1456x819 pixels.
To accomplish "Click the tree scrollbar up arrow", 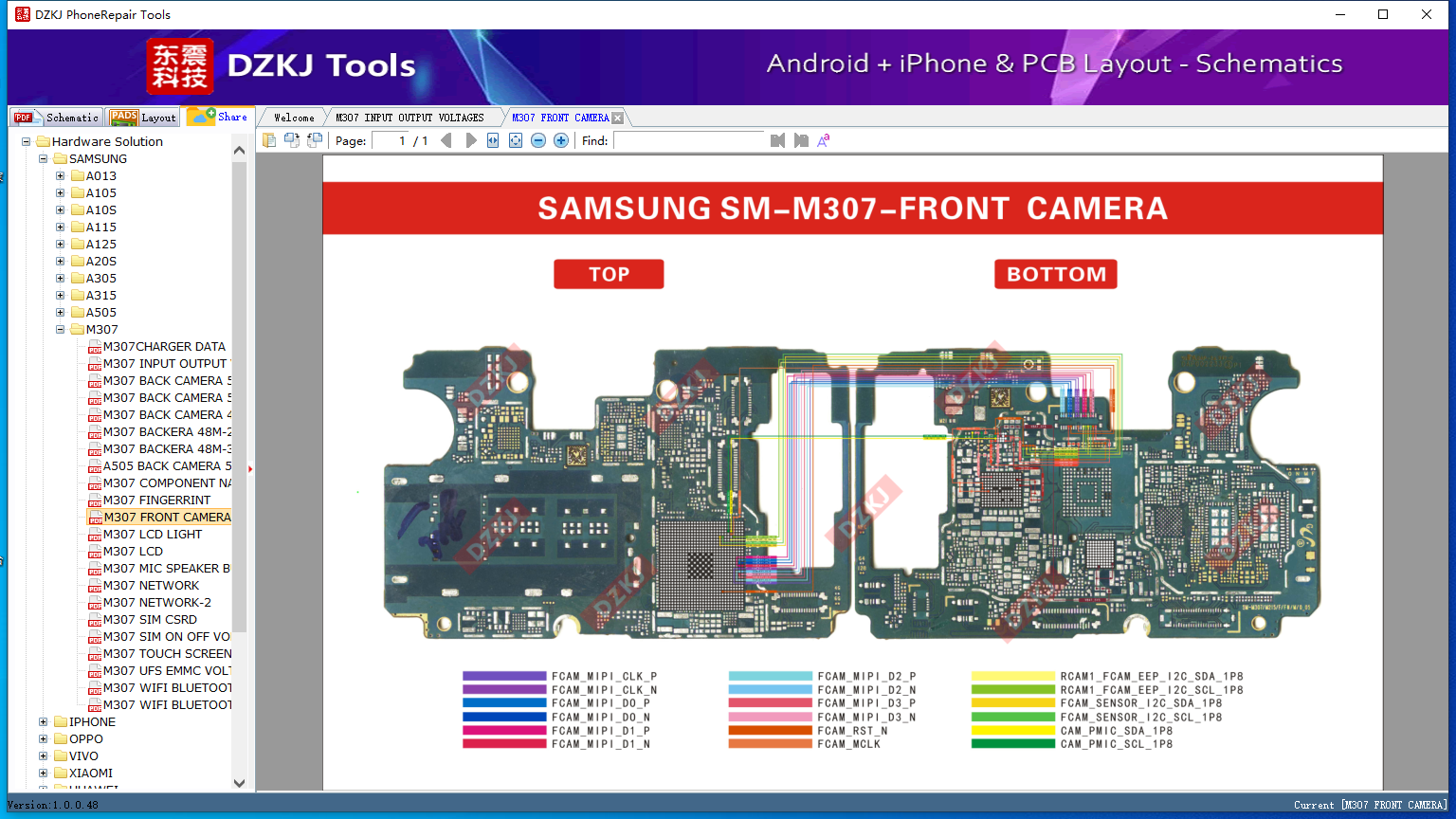I will 239,150.
